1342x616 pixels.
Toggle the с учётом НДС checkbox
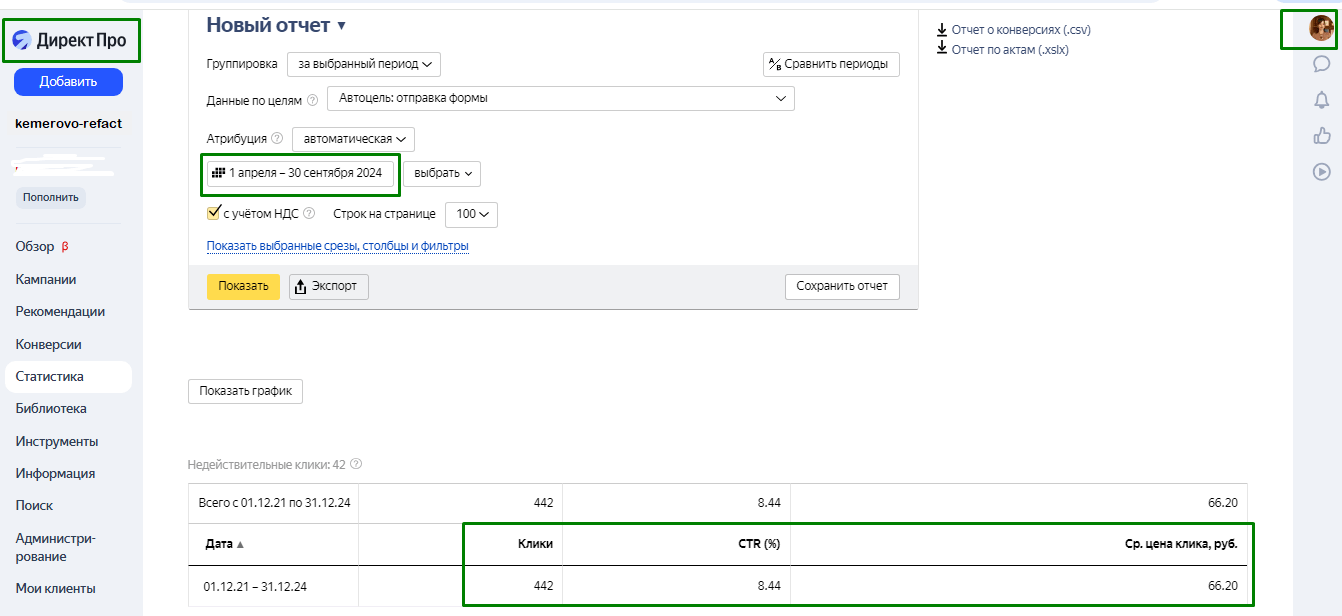(x=213, y=213)
